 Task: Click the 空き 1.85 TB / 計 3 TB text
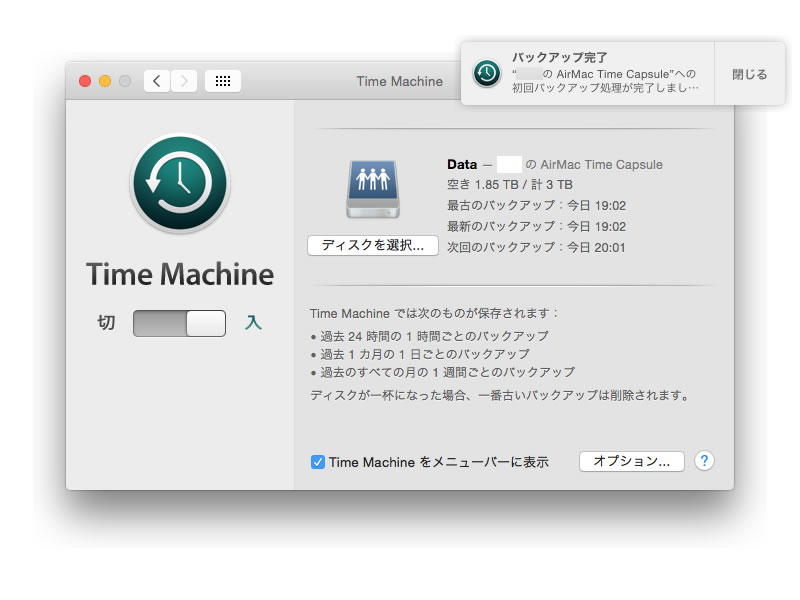pos(510,185)
